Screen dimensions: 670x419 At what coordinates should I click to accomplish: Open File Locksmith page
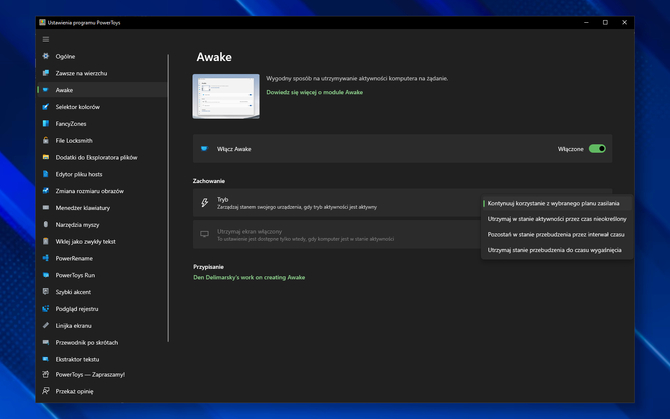[102, 141]
